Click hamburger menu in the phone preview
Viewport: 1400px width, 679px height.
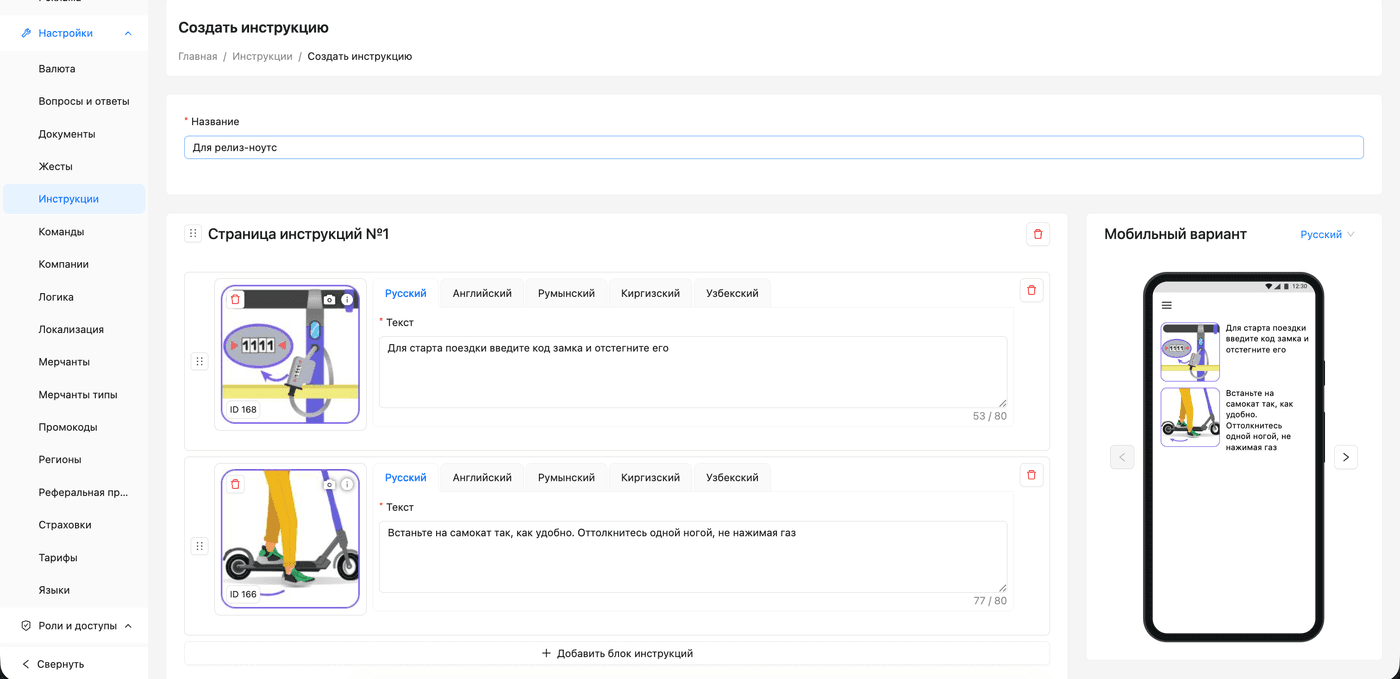coord(1167,305)
